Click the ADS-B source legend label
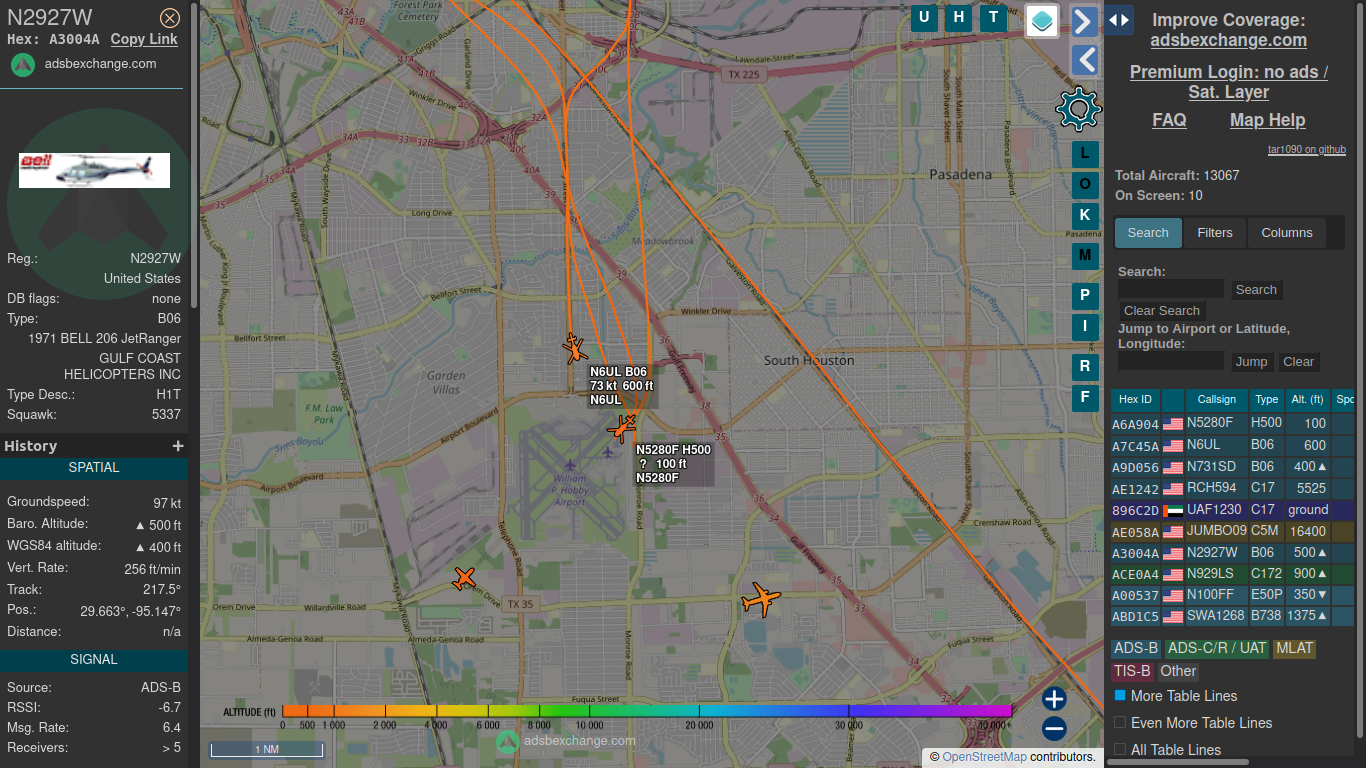 click(x=1136, y=648)
